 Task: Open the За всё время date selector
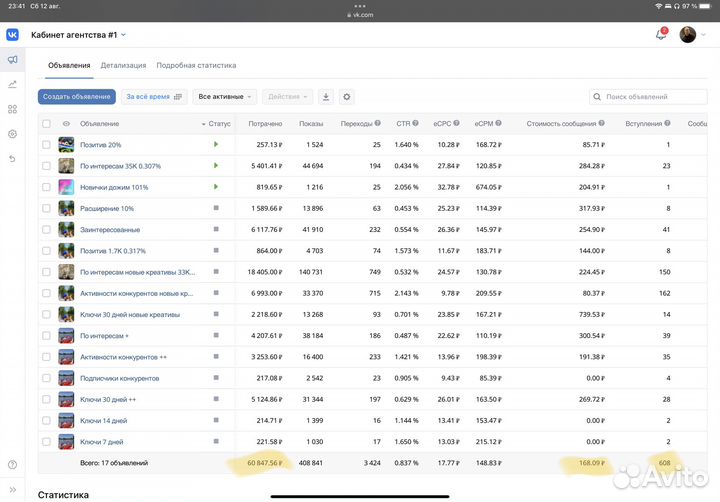(154, 97)
